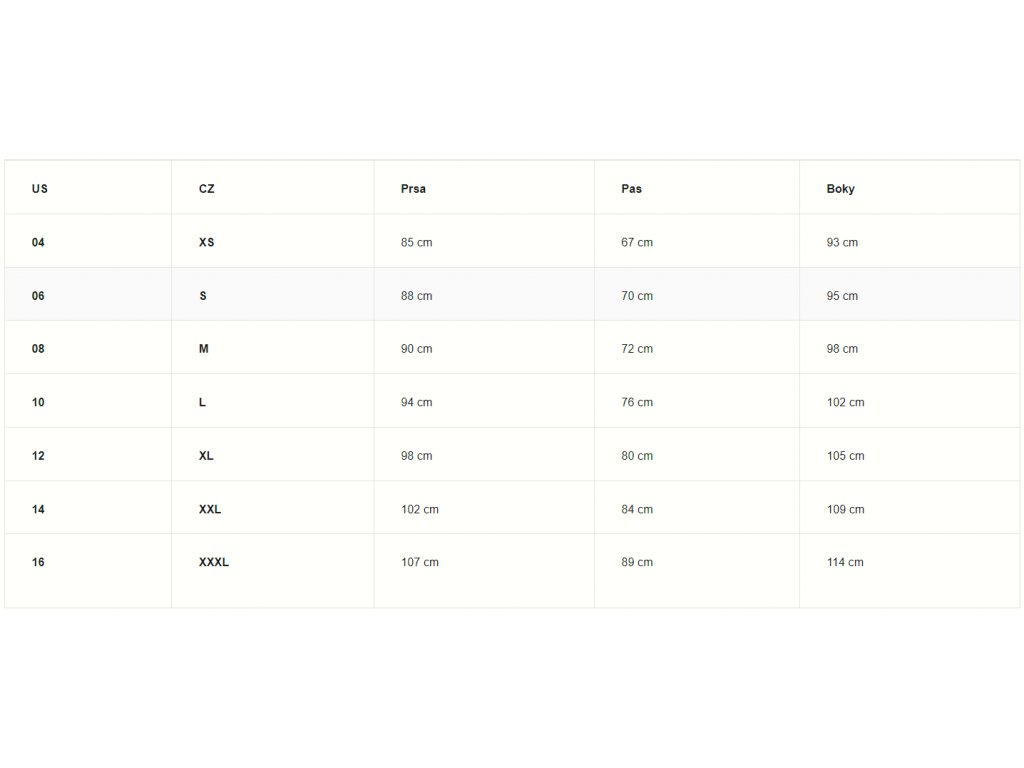Click the 70 cm waist value

click(637, 296)
